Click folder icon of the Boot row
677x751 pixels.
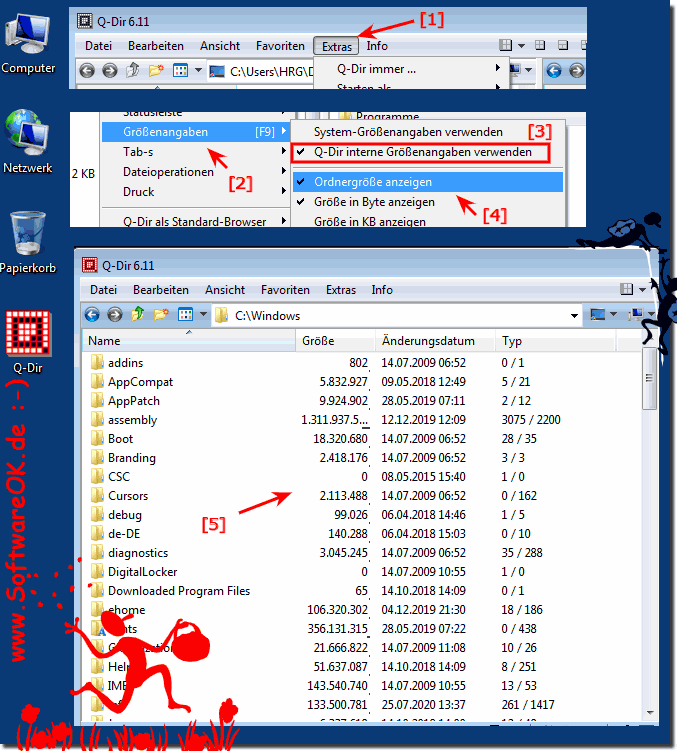coord(97,438)
